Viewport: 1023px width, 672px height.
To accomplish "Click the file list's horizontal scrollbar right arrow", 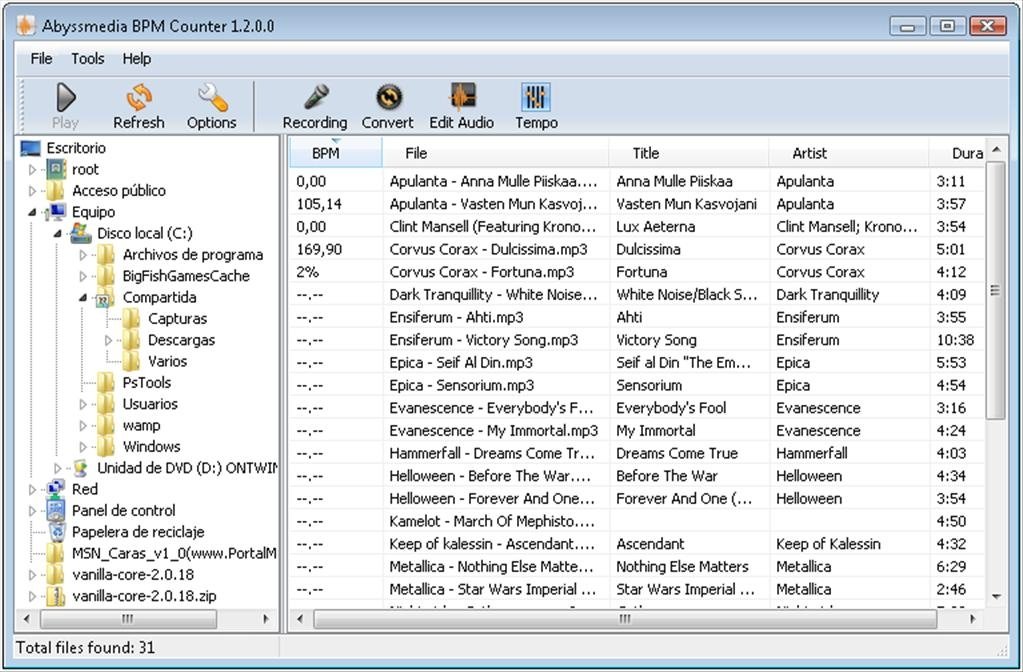I will click(x=972, y=619).
